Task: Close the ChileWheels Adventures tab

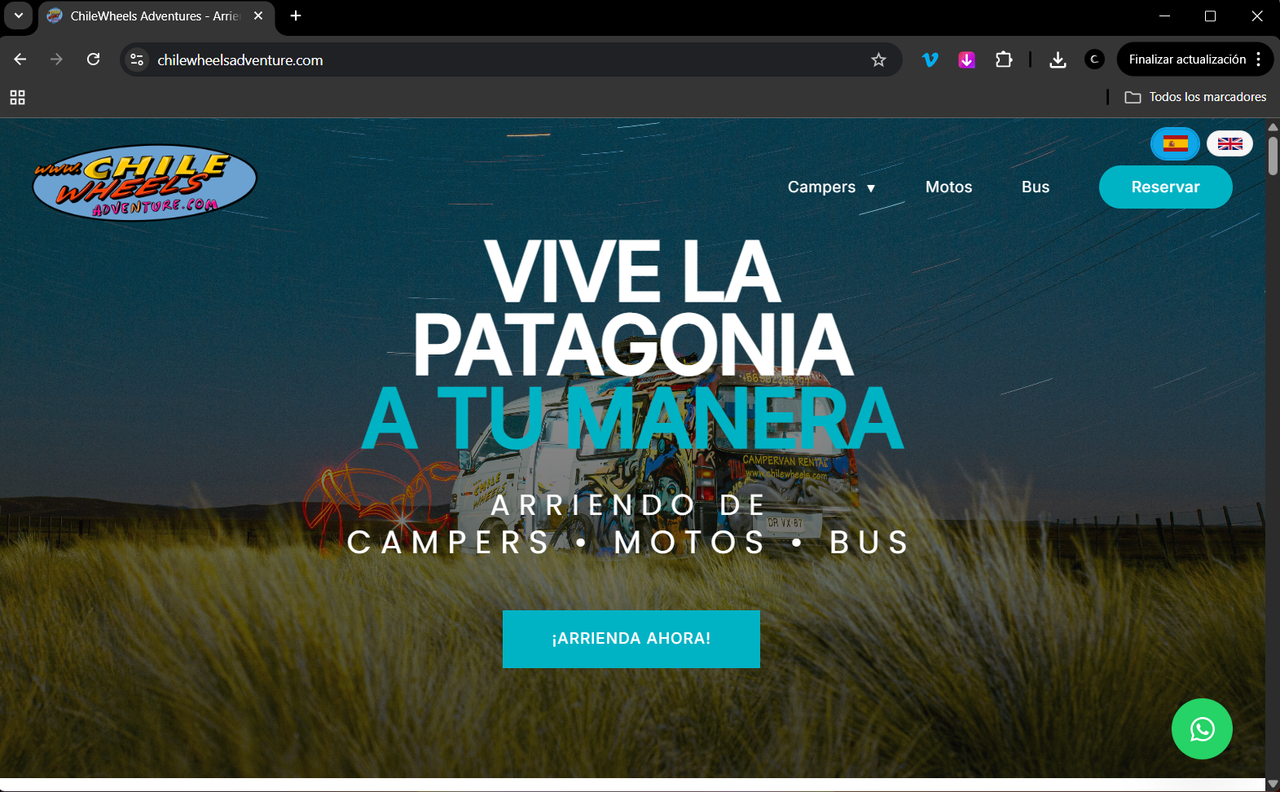Action: click(x=258, y=16)
